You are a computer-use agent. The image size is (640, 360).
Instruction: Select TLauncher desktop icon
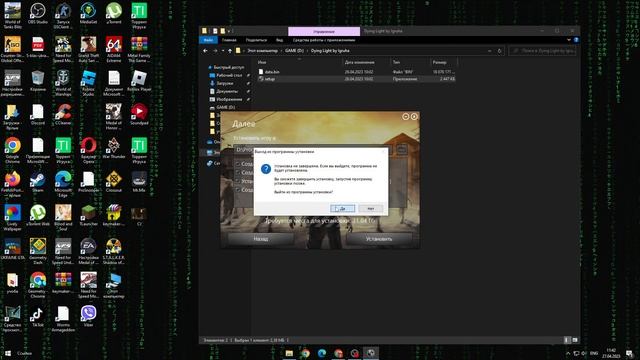coord(89,216)
